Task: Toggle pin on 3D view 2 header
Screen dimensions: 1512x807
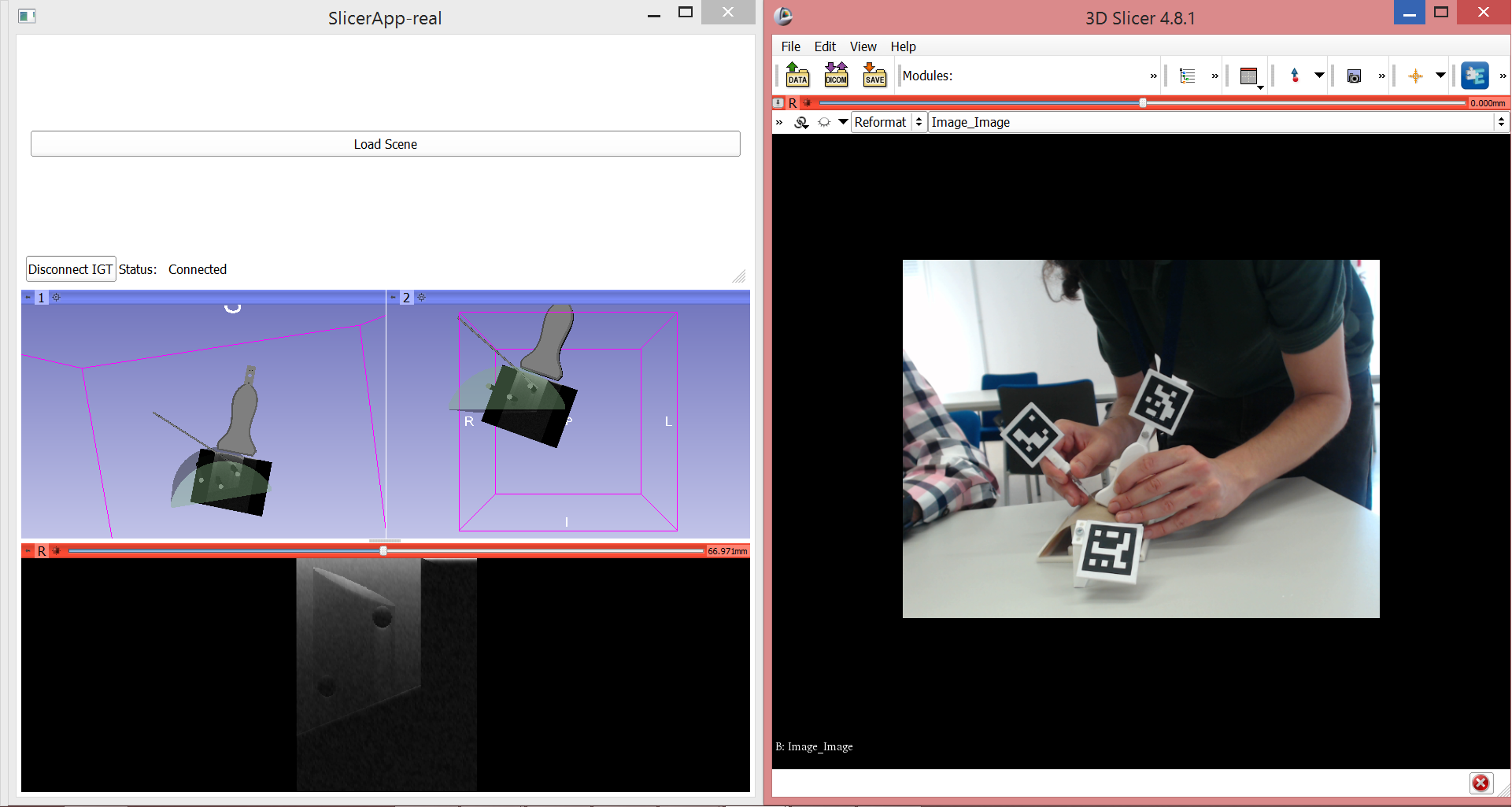Action: pyautogui.click(x=393, y=298)
